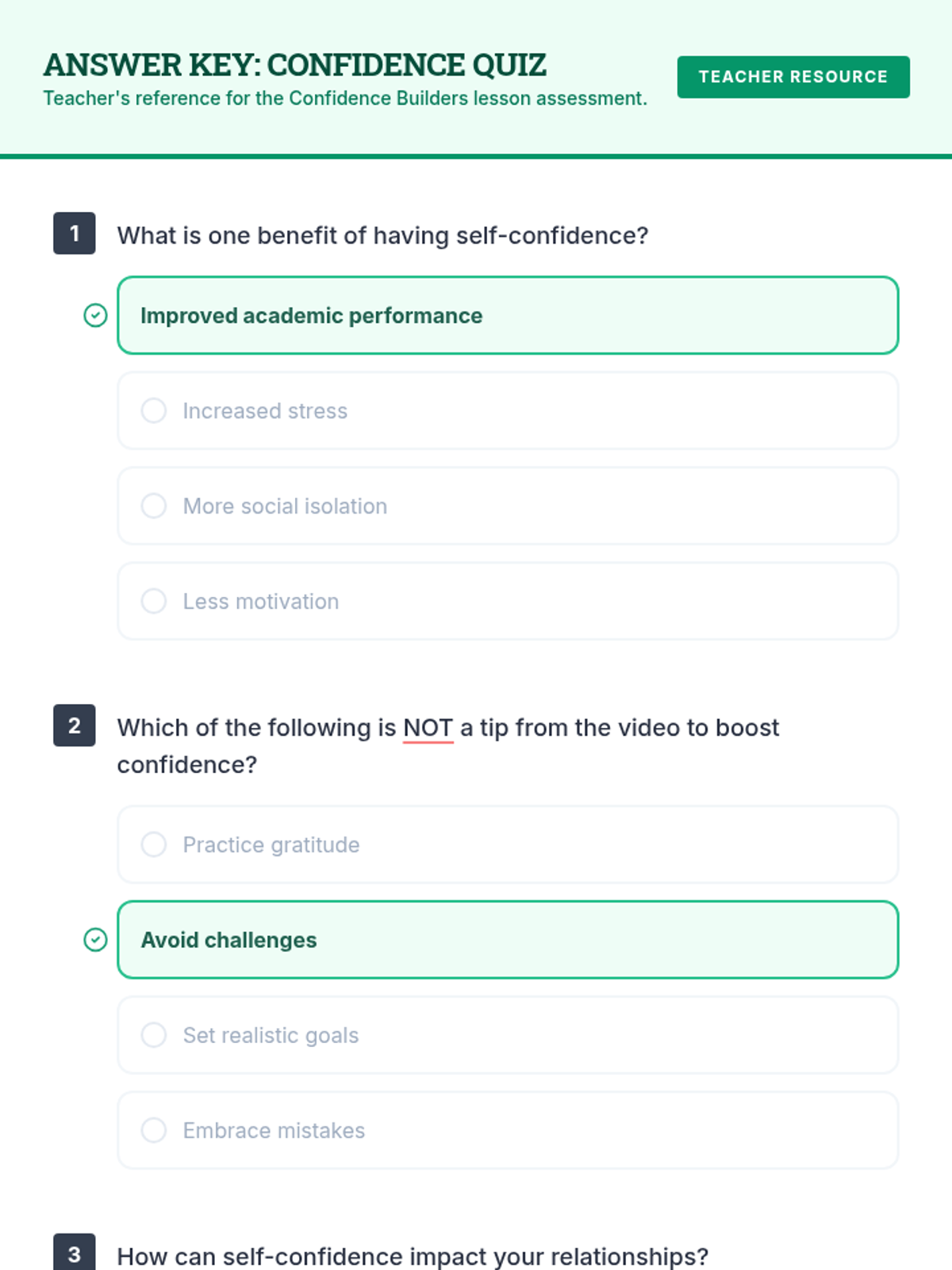This screenshot has width=952, height=1270.
Task: Click the Teacher Resource badge button
Action: (793, 77)
